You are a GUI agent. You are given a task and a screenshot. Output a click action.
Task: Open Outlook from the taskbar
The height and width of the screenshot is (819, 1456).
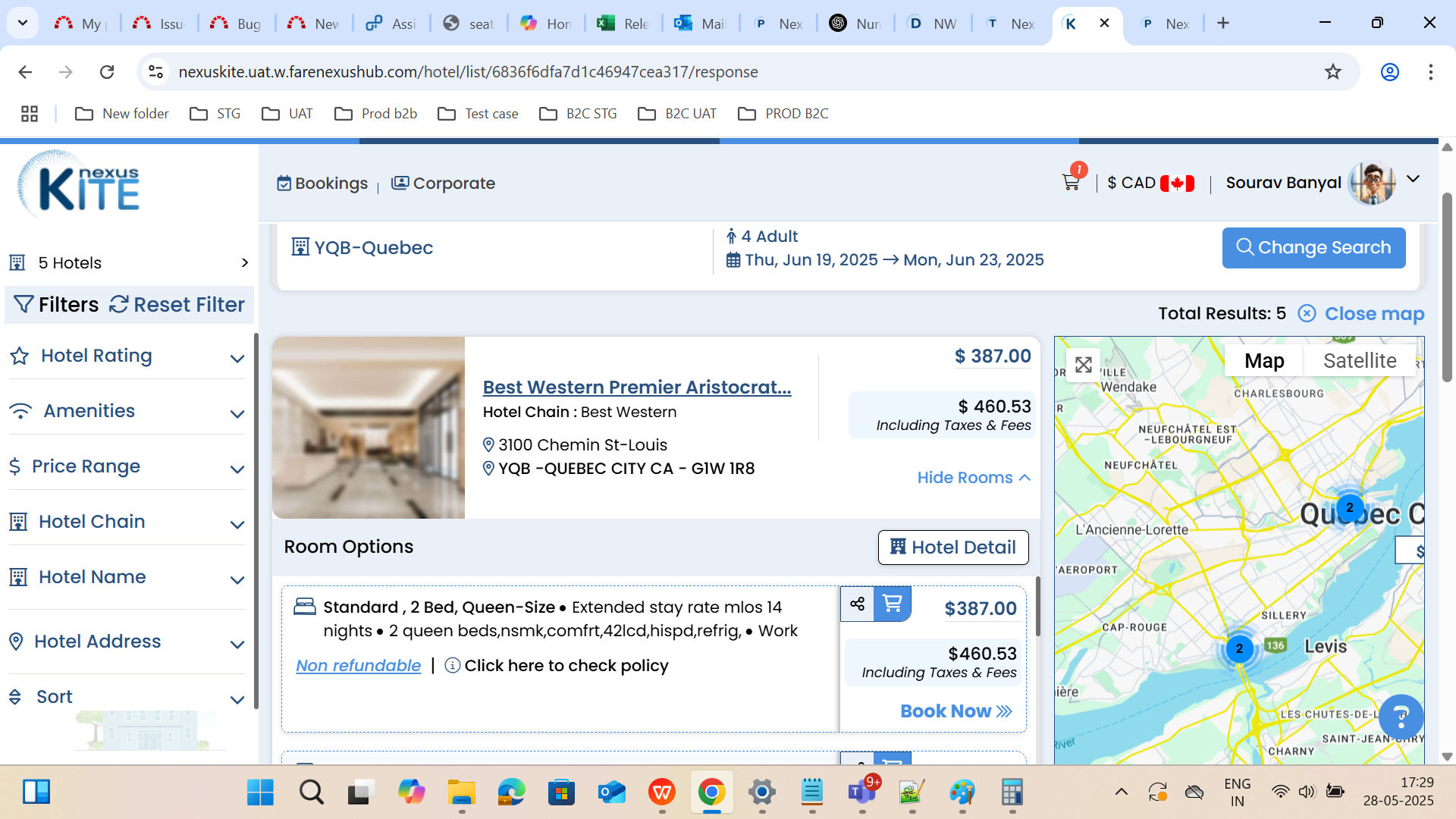[611, 792]
